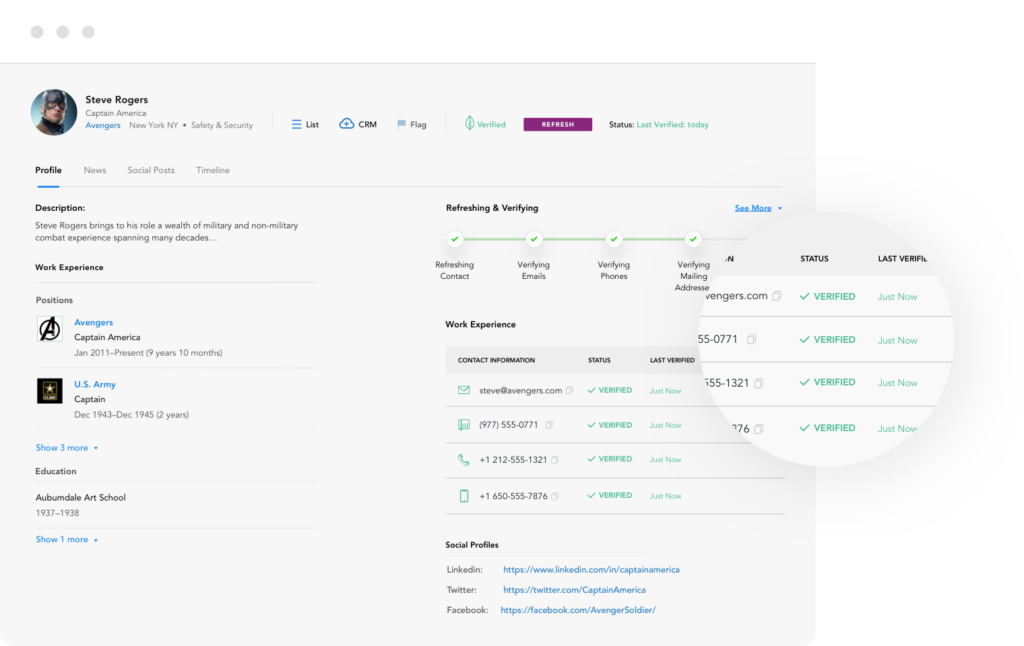Copy +1 212-555-1321 using copy icon

coord(555,460)
